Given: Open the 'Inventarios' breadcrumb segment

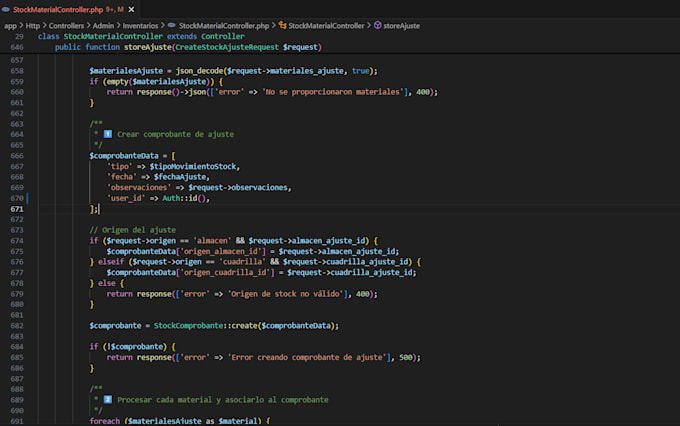Looking at the screenshot, I should [141, 26].
